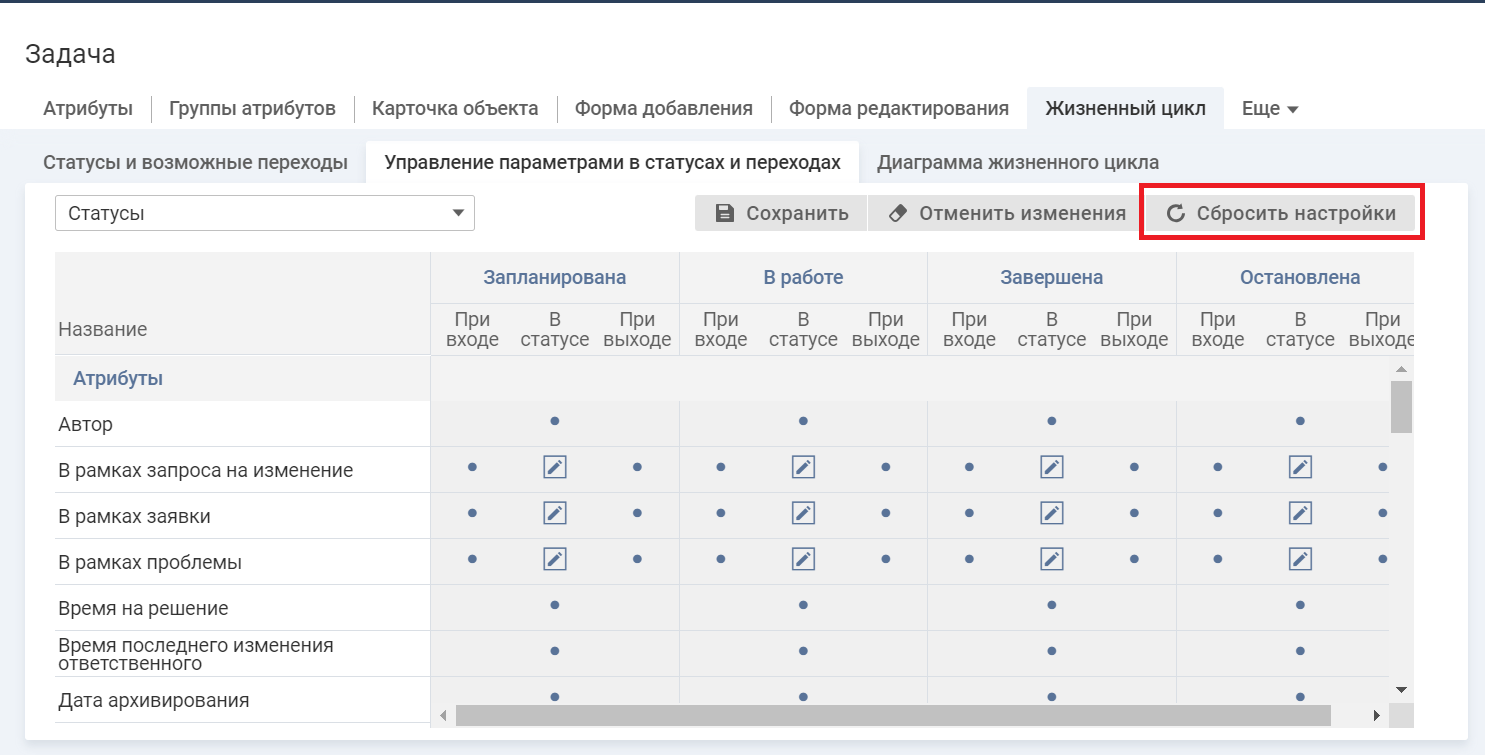Click edit icon for 'В рамках заявки' under В работе
1485x755 pixels.
pos(803,513)
